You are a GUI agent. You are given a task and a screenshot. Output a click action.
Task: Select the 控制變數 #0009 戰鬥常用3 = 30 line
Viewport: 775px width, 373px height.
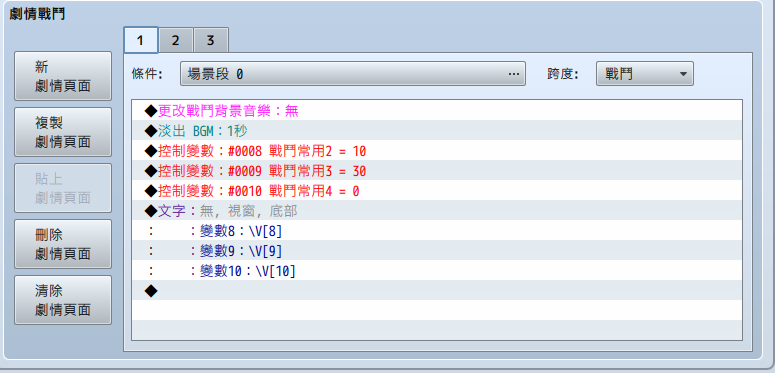coord(437,171)
